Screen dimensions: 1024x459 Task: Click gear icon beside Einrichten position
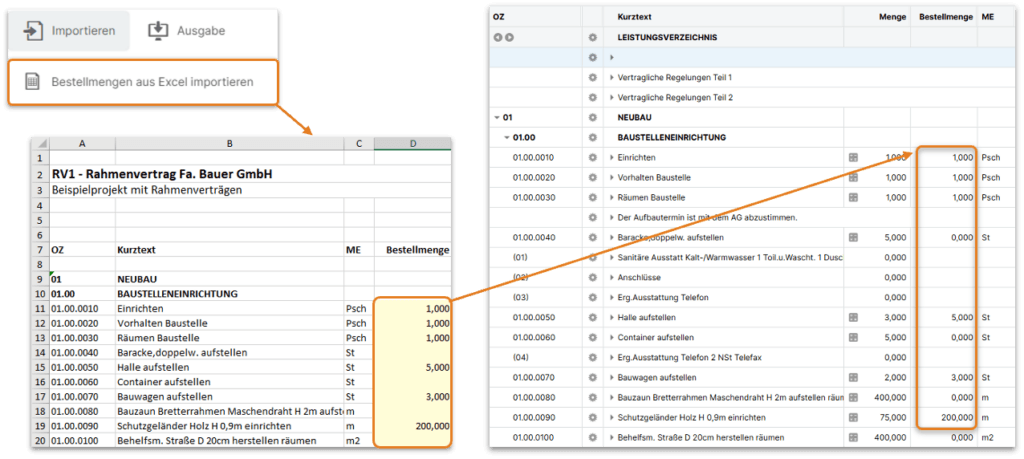(593, 157)
